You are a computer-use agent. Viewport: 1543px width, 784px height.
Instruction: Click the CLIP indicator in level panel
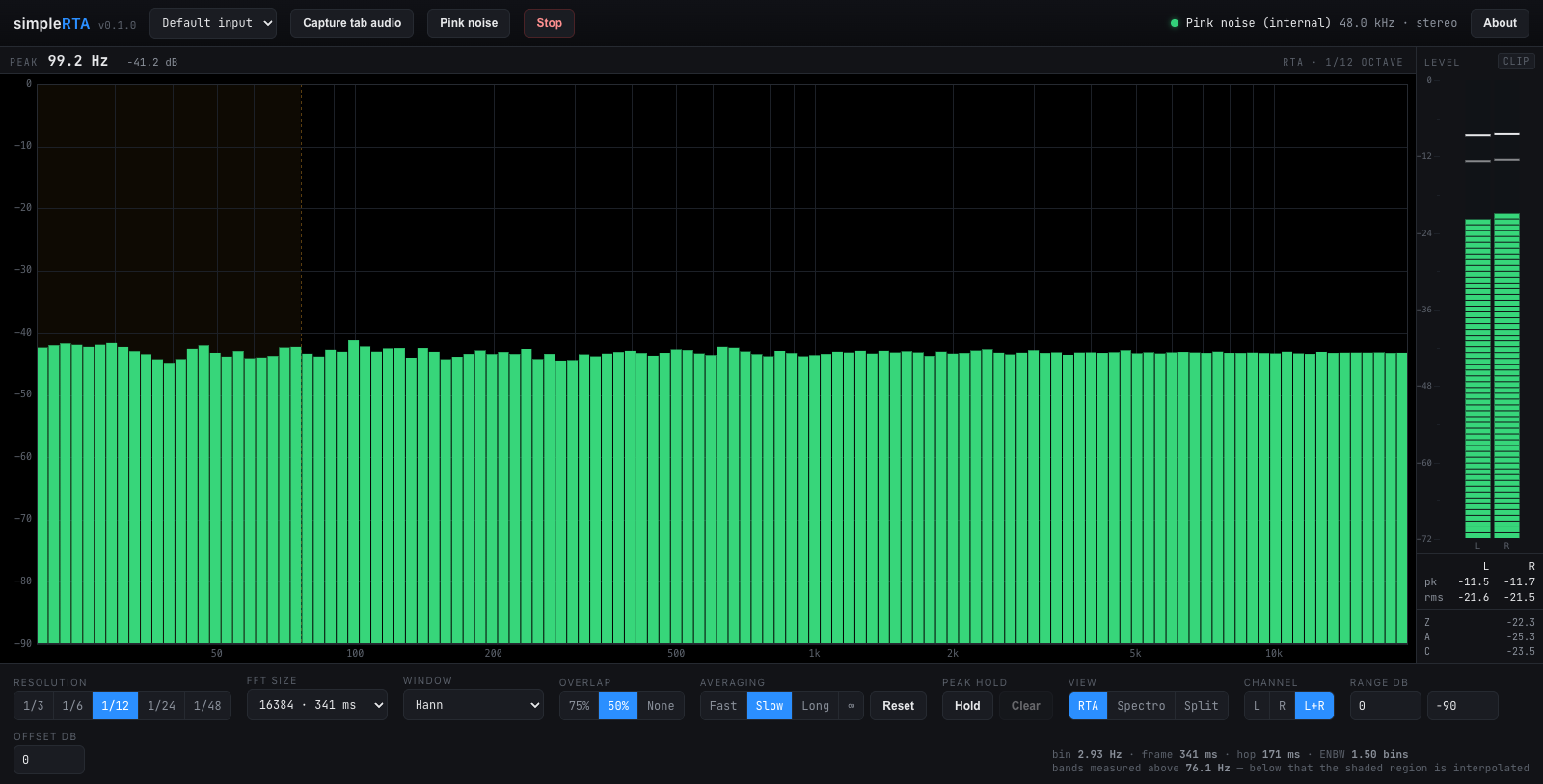[x=1516, y=61]
